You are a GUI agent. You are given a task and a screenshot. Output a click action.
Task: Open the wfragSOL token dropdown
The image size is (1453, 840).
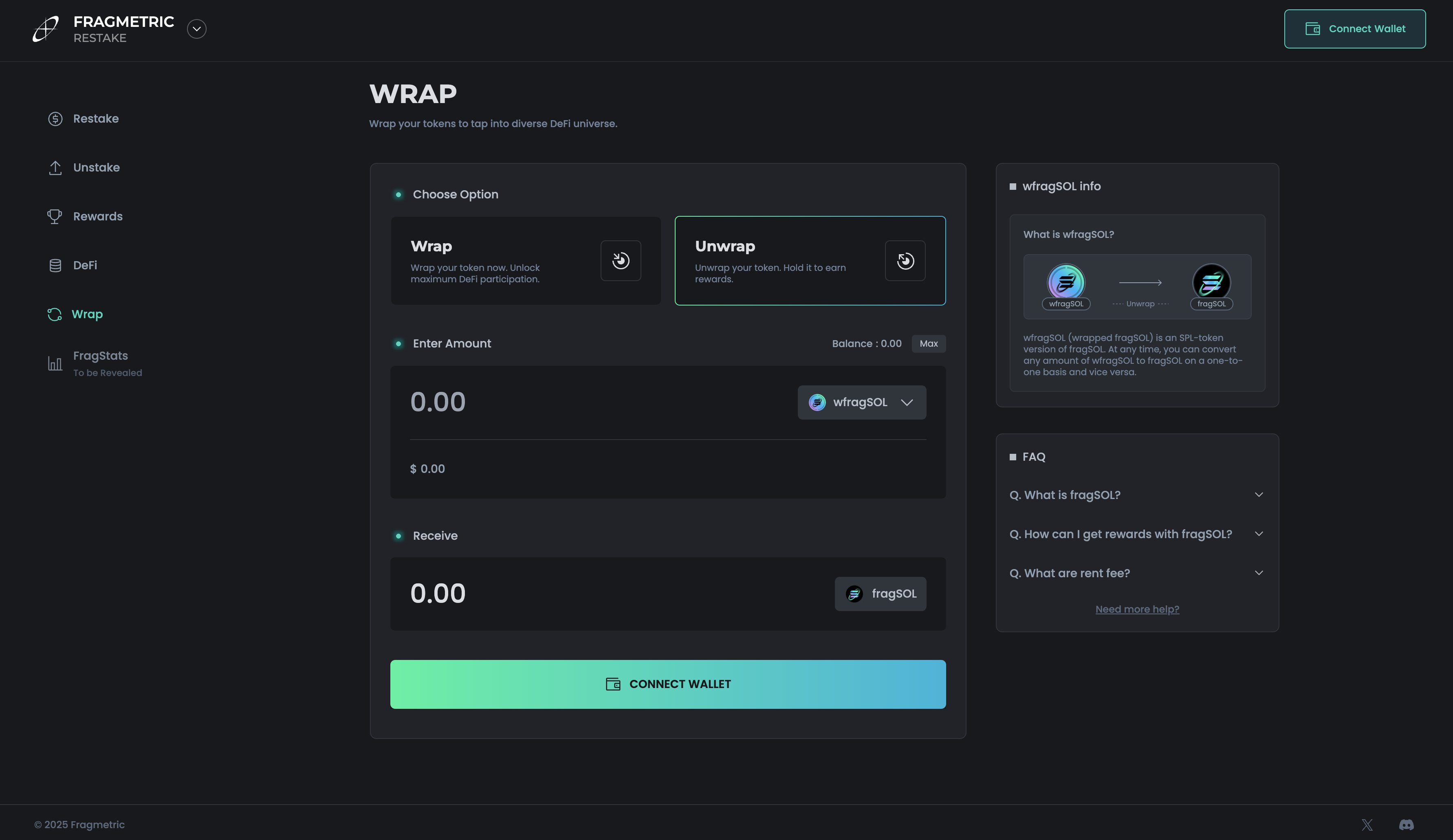coord(861,402)
